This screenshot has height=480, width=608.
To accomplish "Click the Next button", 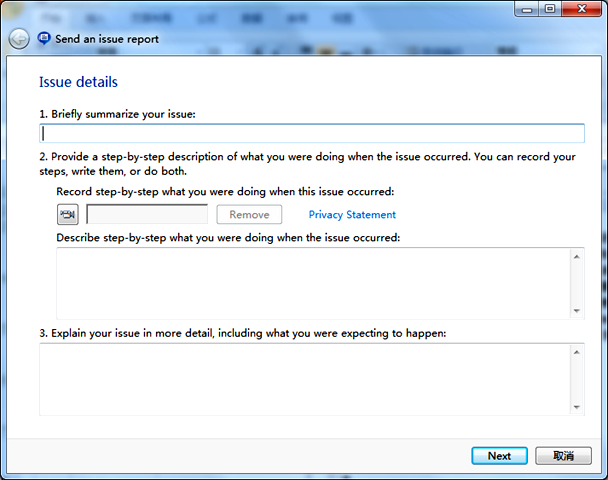I will tap(499, 456).
